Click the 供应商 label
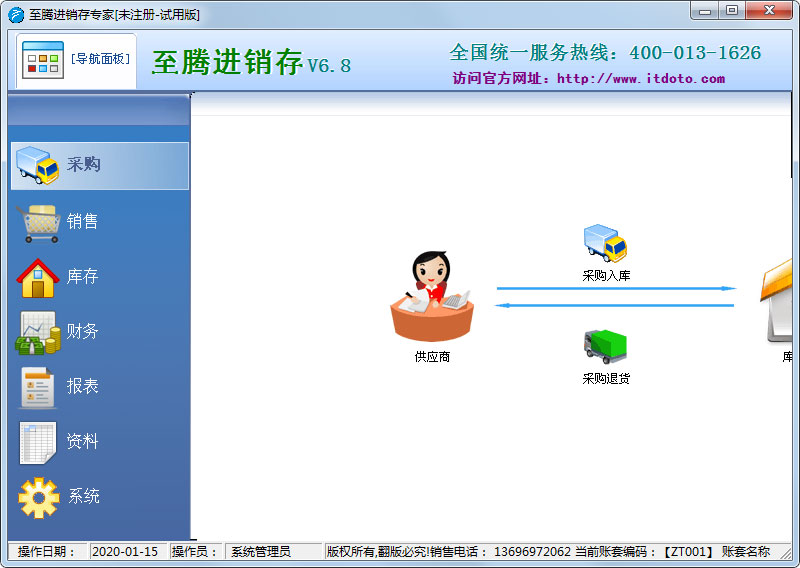 pos(432,357)
